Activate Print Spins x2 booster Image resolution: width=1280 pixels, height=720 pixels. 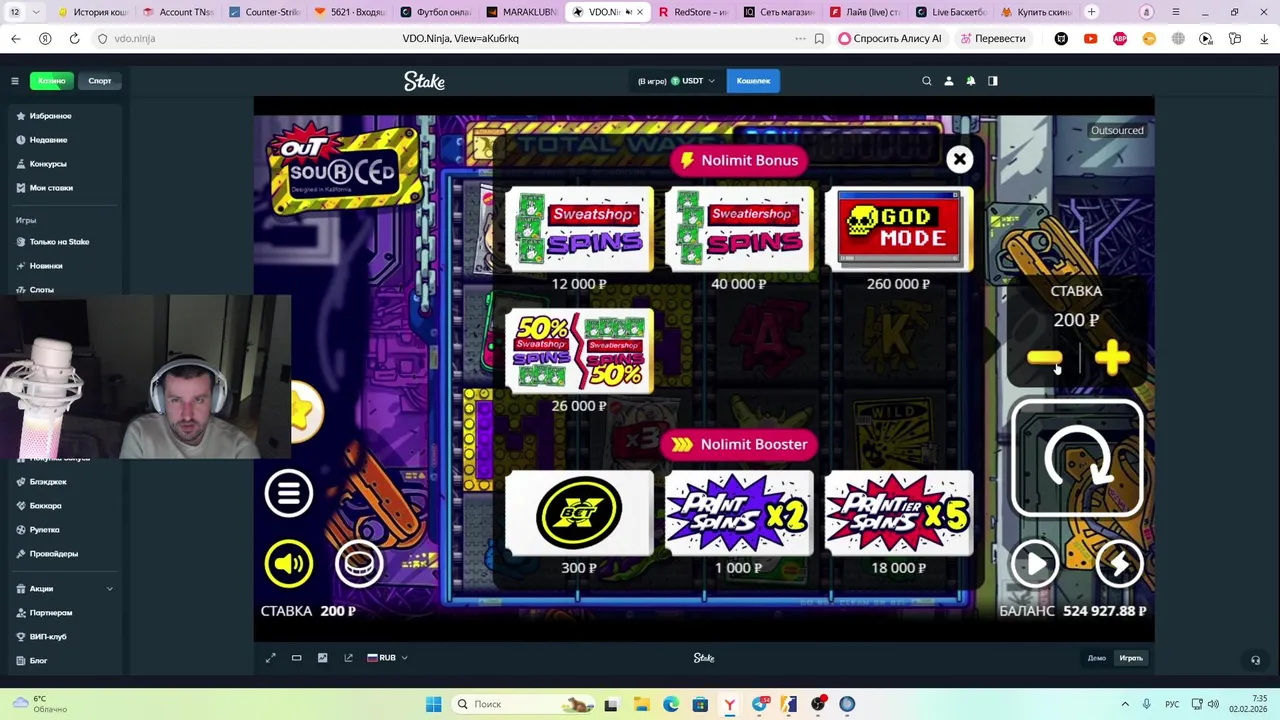[x=739, y=513]
